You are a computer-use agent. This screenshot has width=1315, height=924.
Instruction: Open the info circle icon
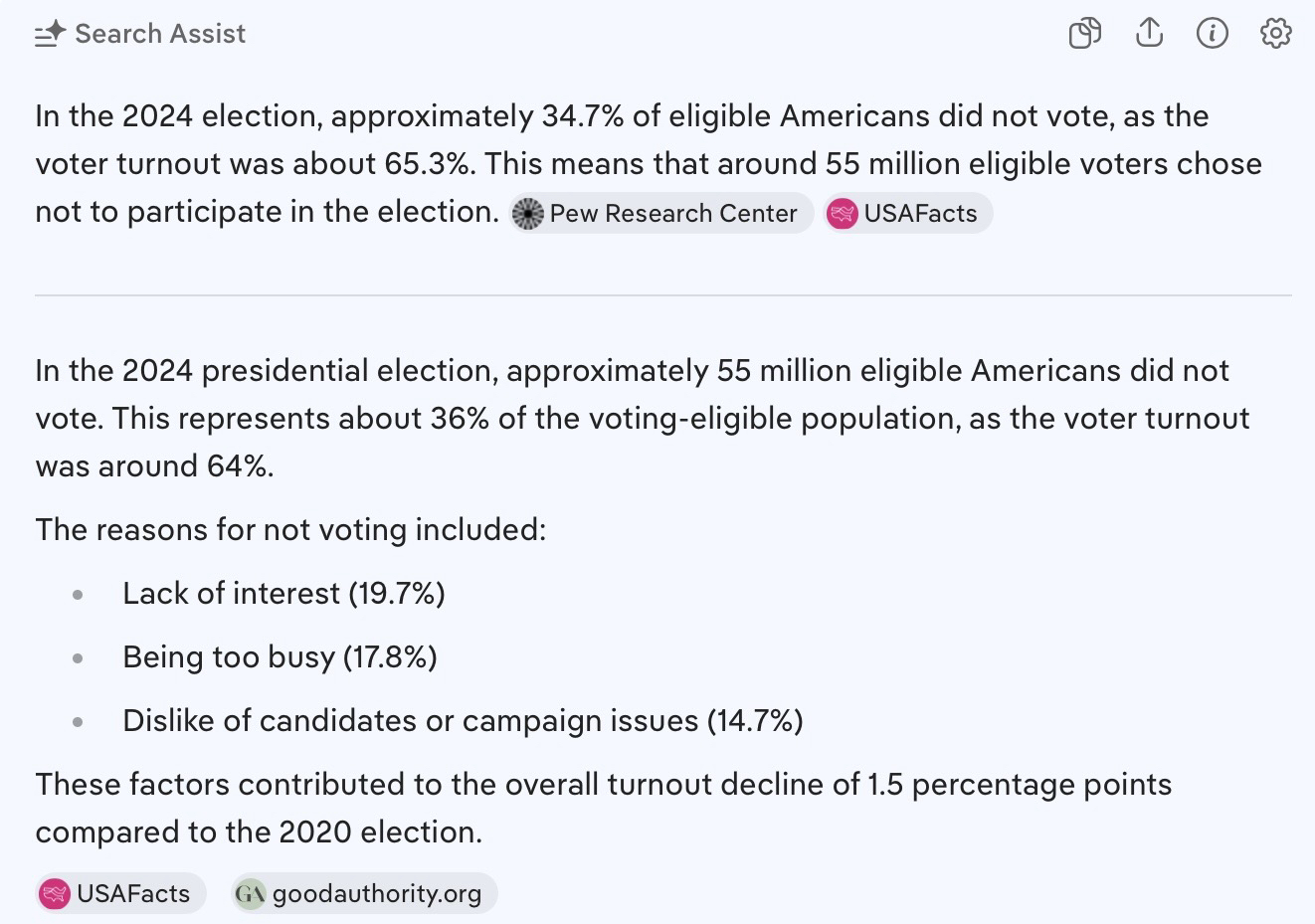pos(1212,34)
